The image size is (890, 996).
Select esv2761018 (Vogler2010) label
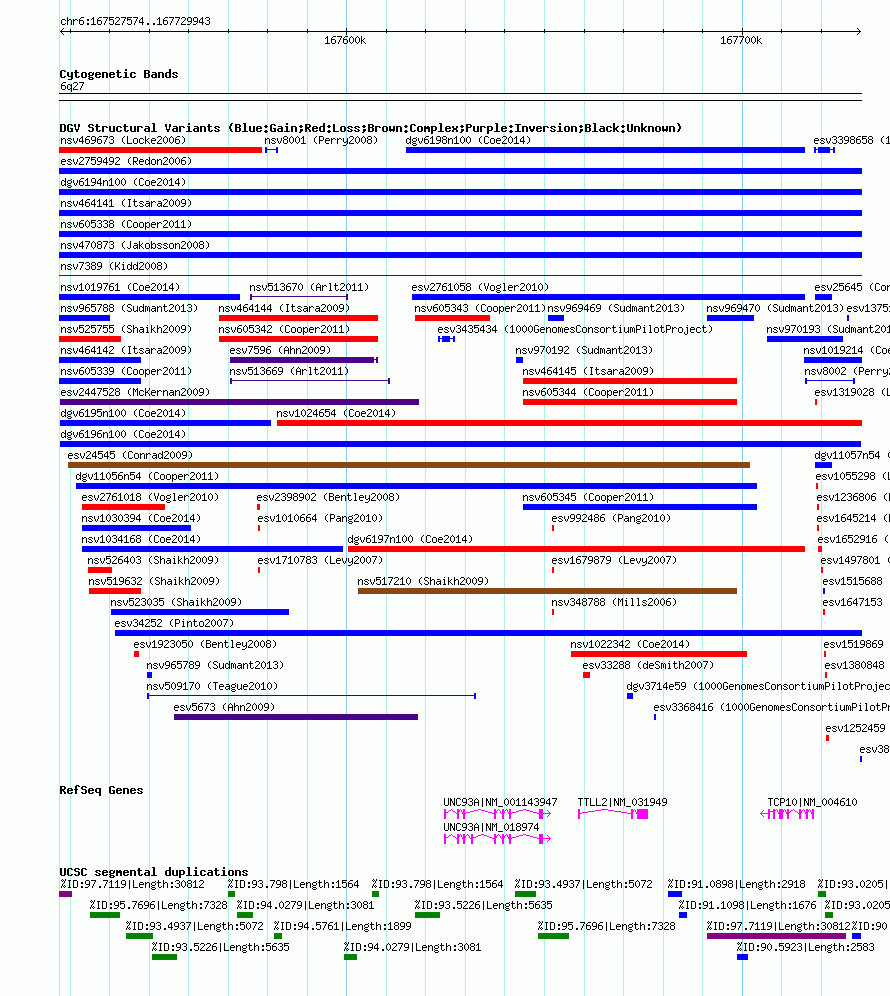(x=150, y=497)
